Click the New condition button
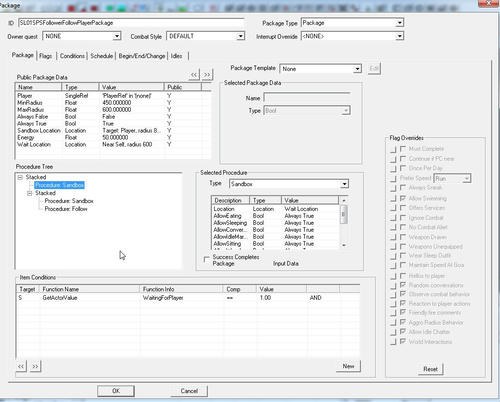500x402 pixels. pyautogui.click(x=348, y=366)
